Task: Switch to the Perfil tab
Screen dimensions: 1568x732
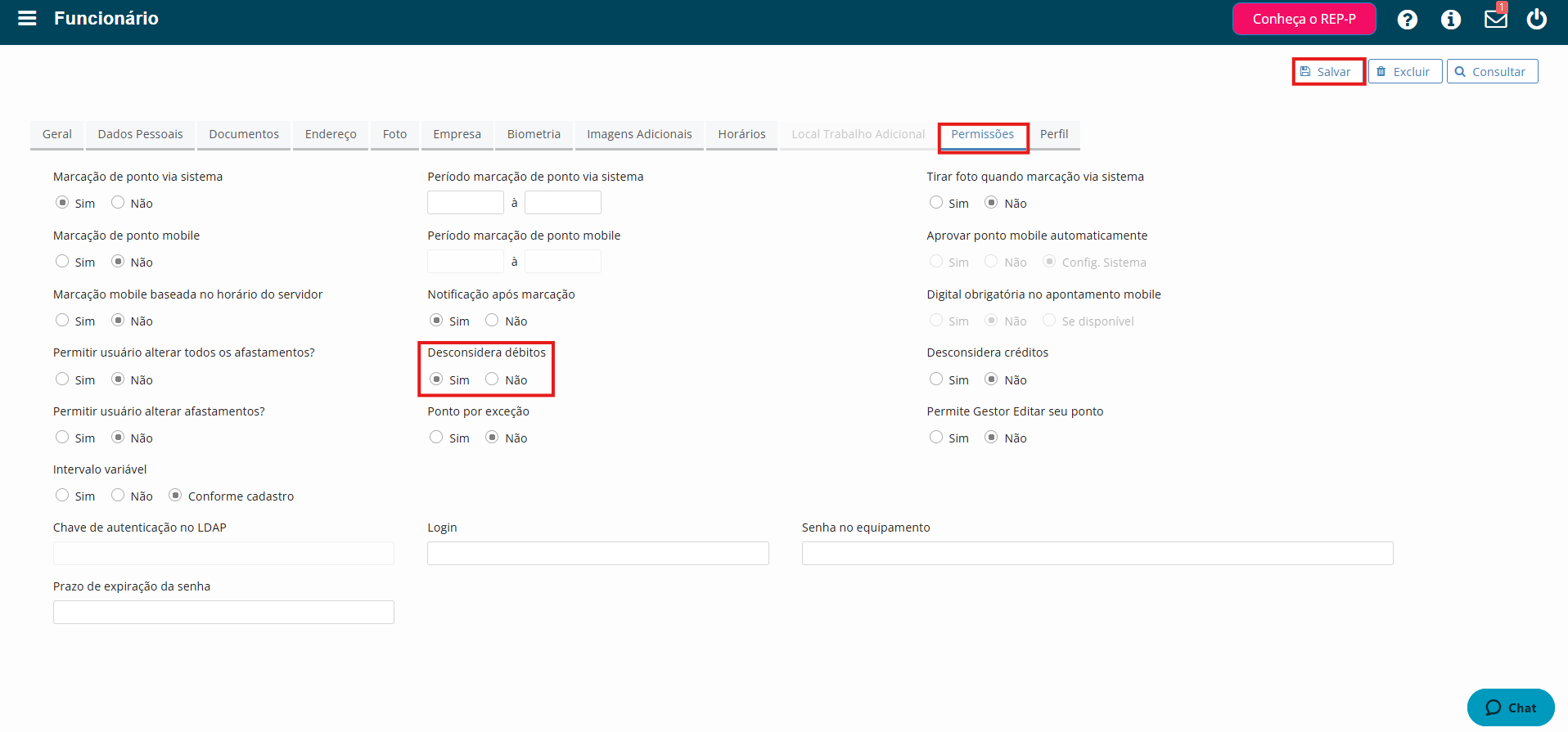Action: tap(1054, 134)
